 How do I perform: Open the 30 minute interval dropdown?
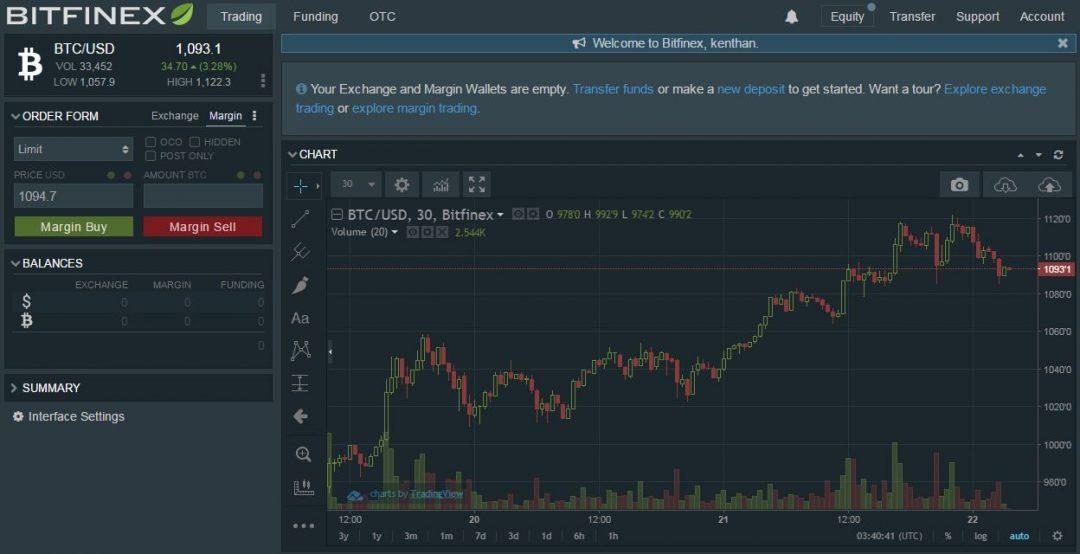[356, 185]
